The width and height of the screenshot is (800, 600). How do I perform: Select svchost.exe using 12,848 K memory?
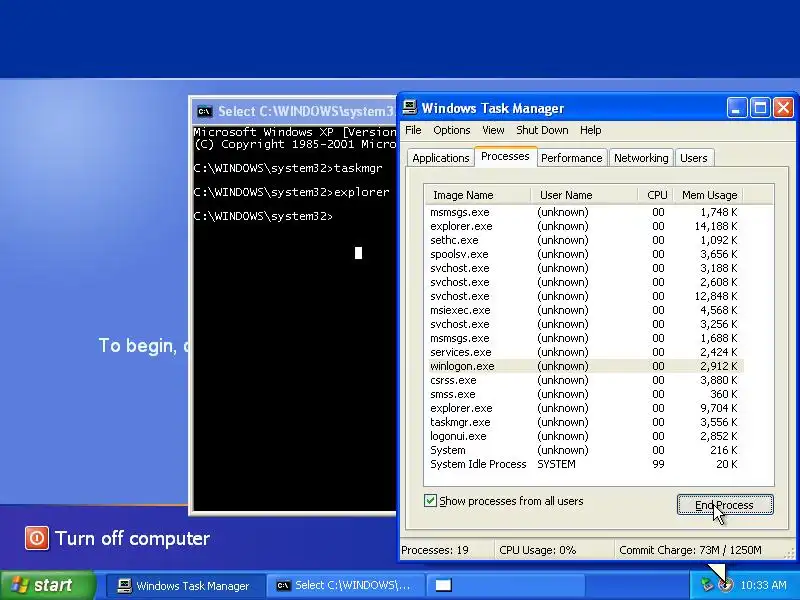tap(584, 296)
